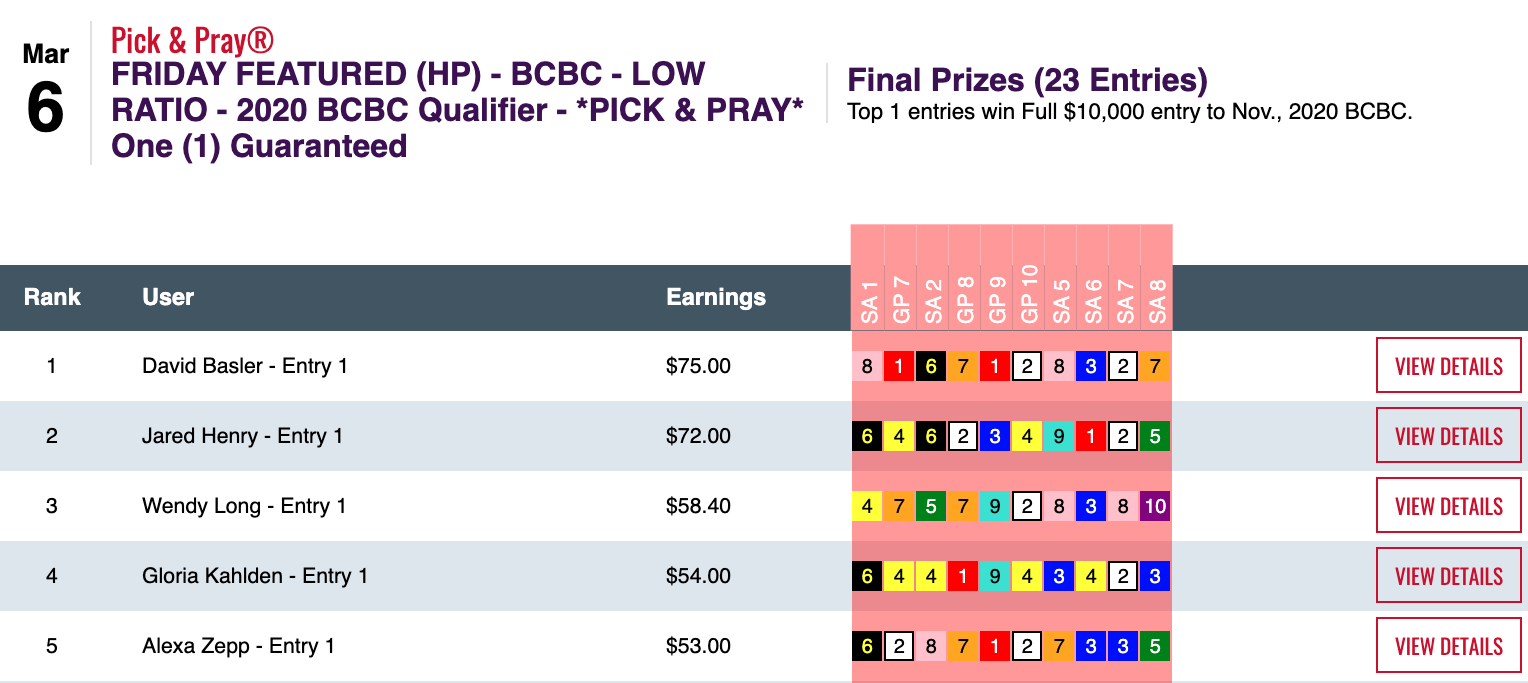Image resolution: width=1528 pixels, height=683 pixels.
Task: Click Jared Henry's teal 9 pick for SA 5
Action: (1059, 436)
